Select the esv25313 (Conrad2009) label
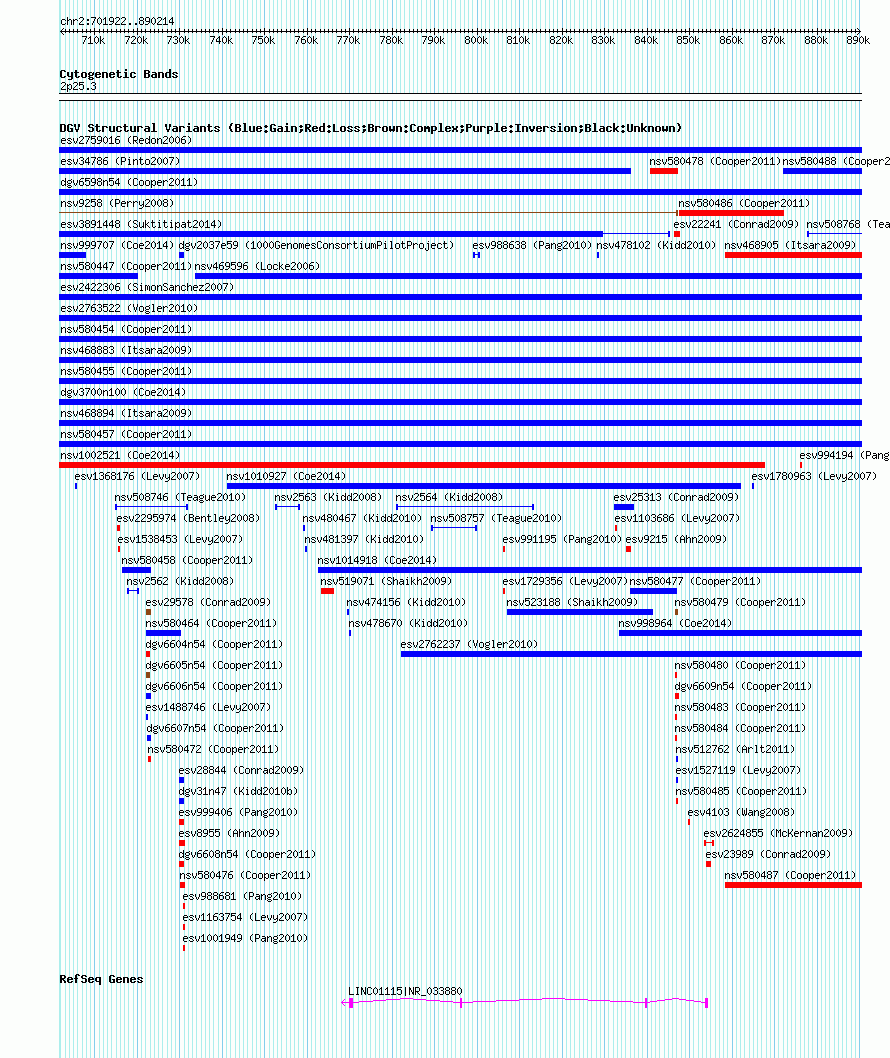 coord(676,497)
